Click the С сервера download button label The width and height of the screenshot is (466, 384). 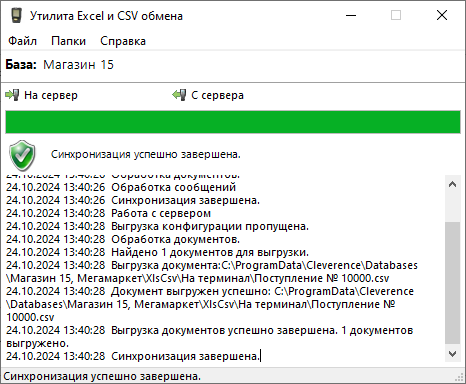point(217,95)
